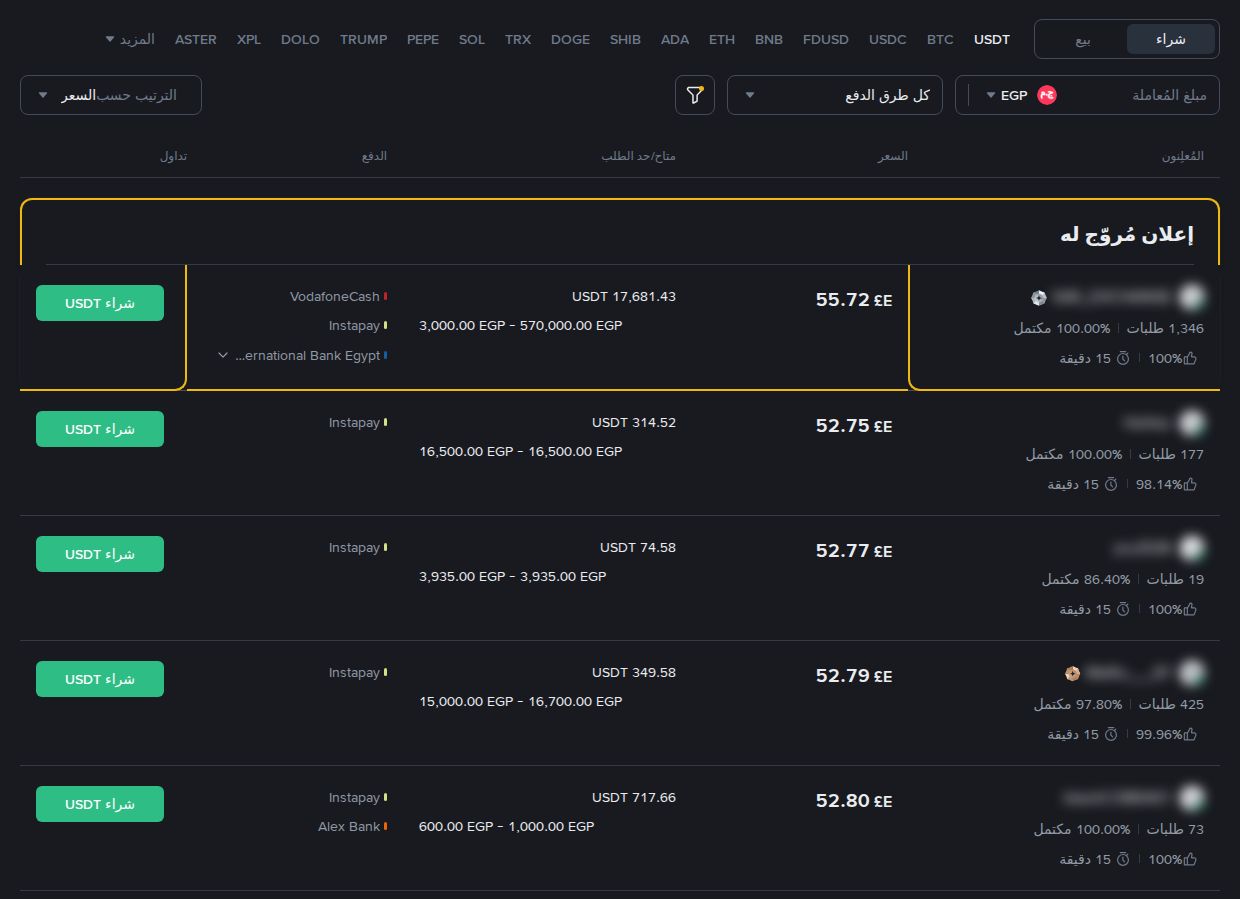The width and height of the screenshot is (1240, 899).
Task: Click the limit 600.00 EGP - 1,000.00 EGP
Action: 507,827
